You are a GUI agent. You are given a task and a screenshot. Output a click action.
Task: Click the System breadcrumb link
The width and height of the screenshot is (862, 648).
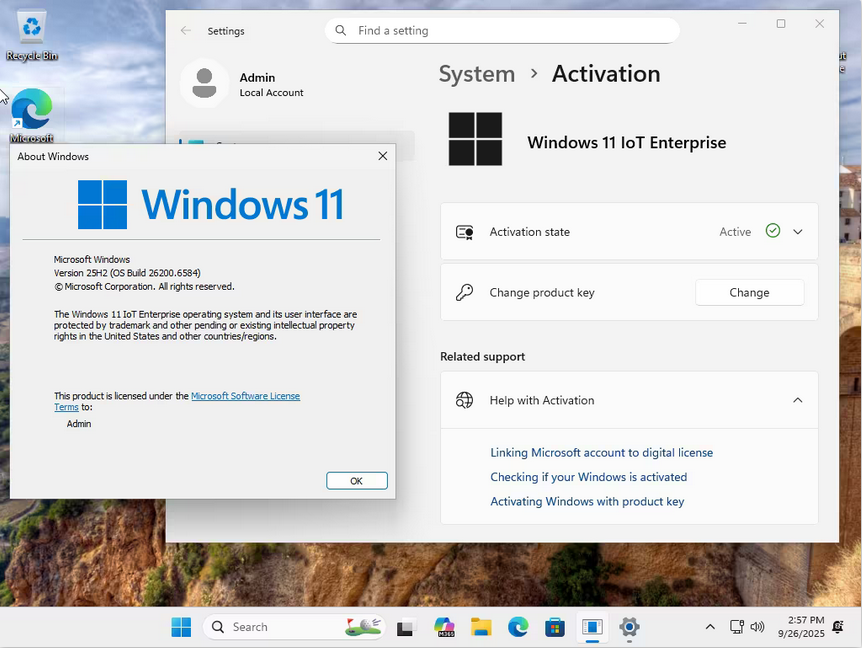click(477, 74)
